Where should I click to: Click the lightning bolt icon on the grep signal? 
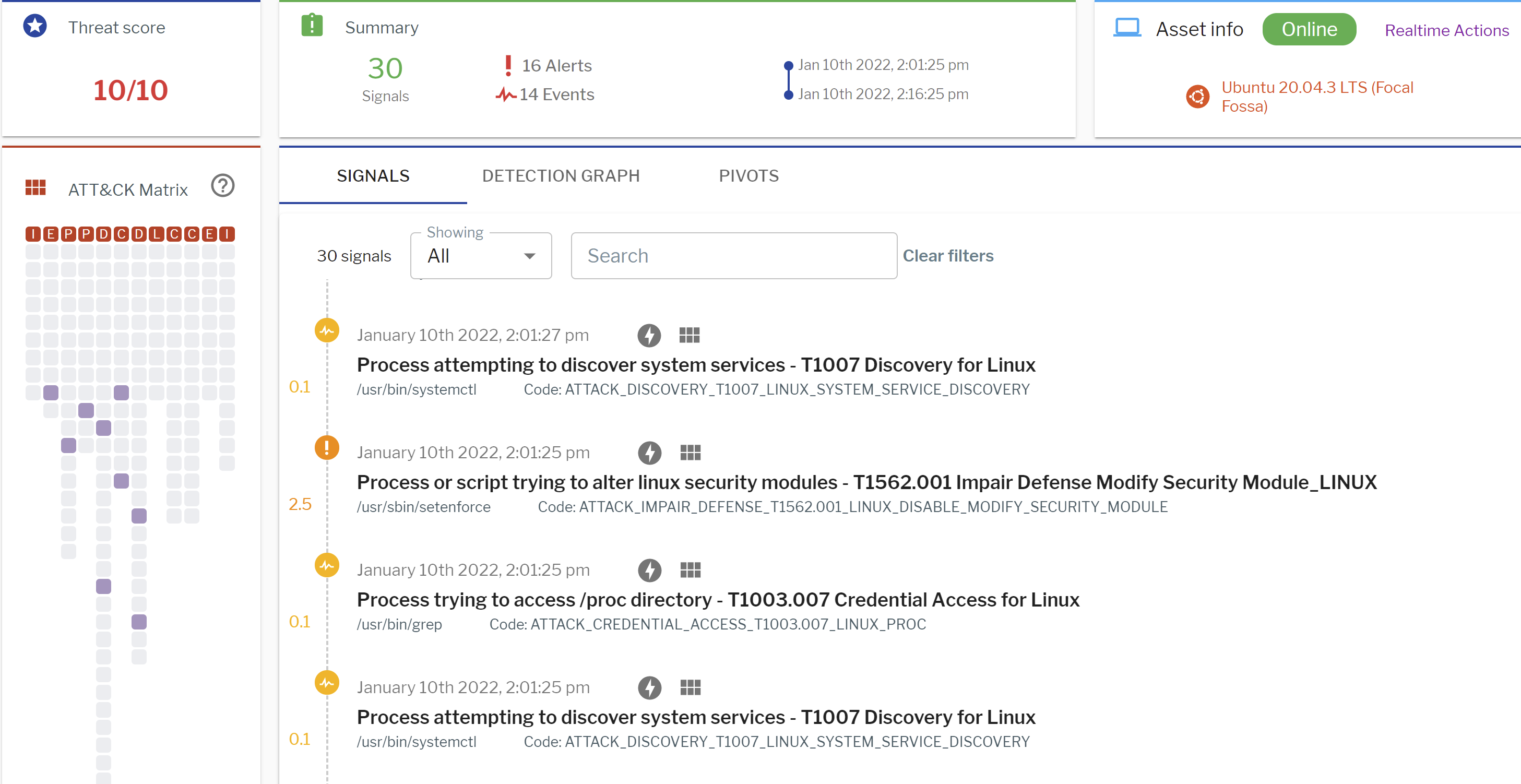[x=649, y=571]
